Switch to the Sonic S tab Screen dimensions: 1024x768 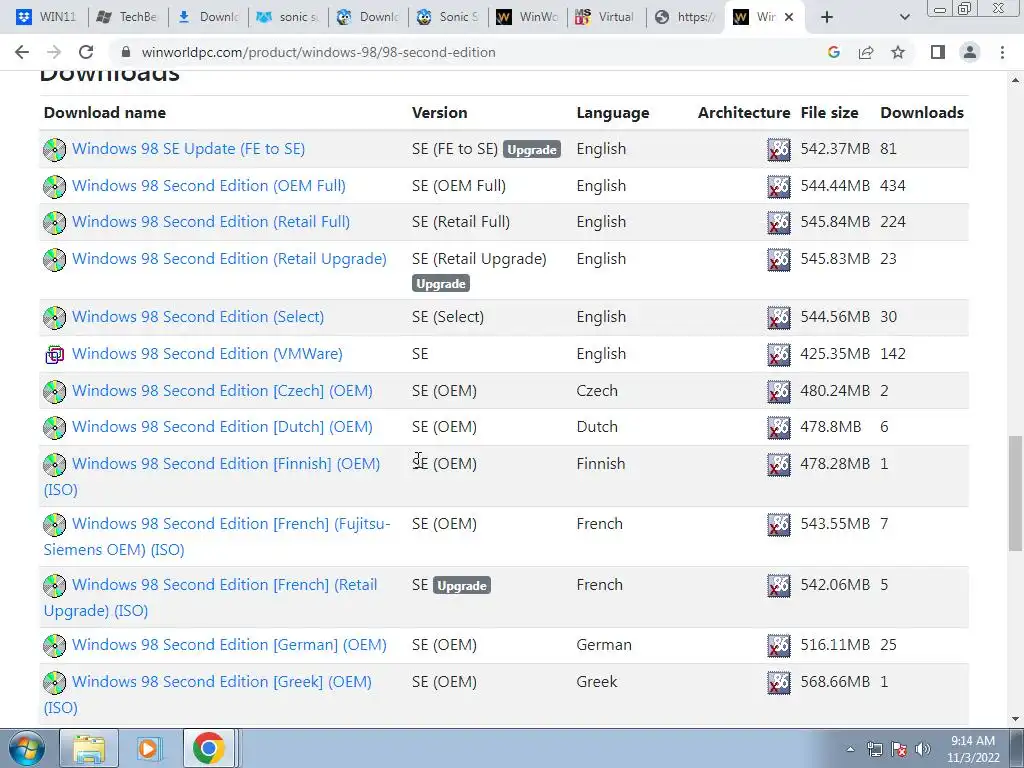(448, 17)
